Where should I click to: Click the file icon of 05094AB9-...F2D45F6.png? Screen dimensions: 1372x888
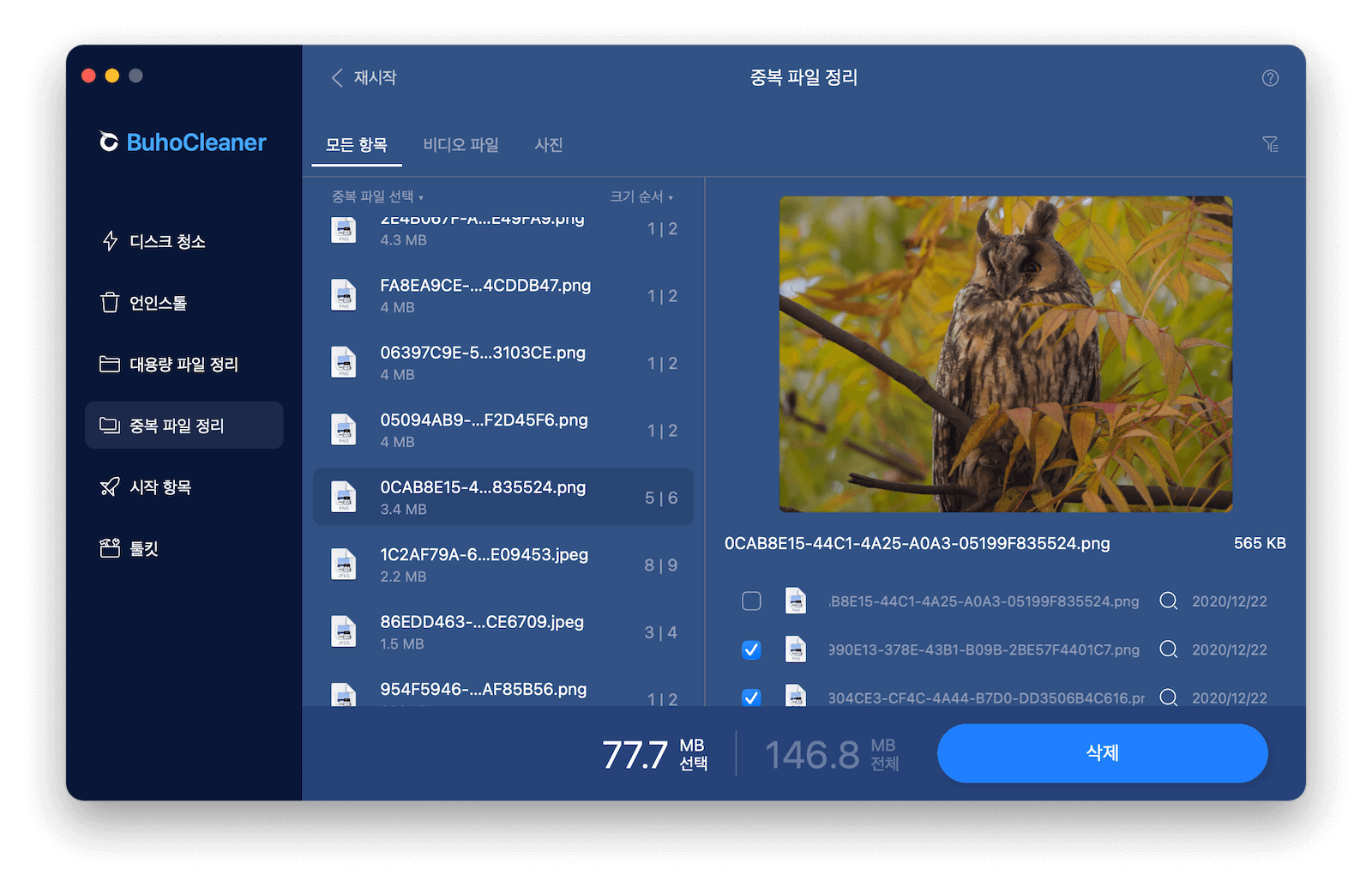[x=344, y=430]
